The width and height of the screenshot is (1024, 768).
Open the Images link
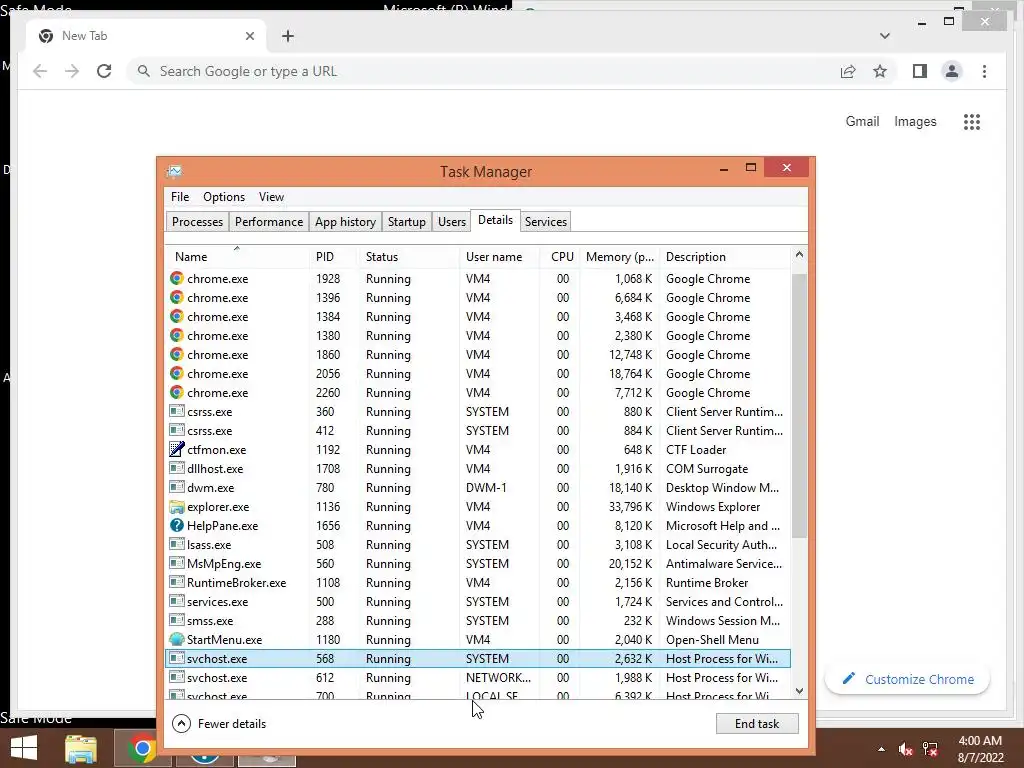pyautogui.click(x=915, y=121)
